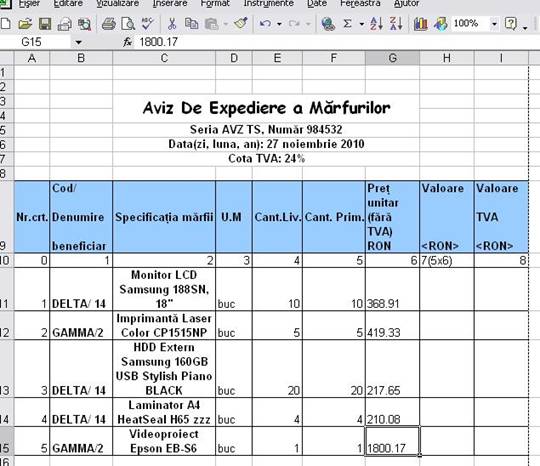Select the Imprimantă Laser Color CP1515NP cell
Screen dimensions: 540x466
point(164,325)
